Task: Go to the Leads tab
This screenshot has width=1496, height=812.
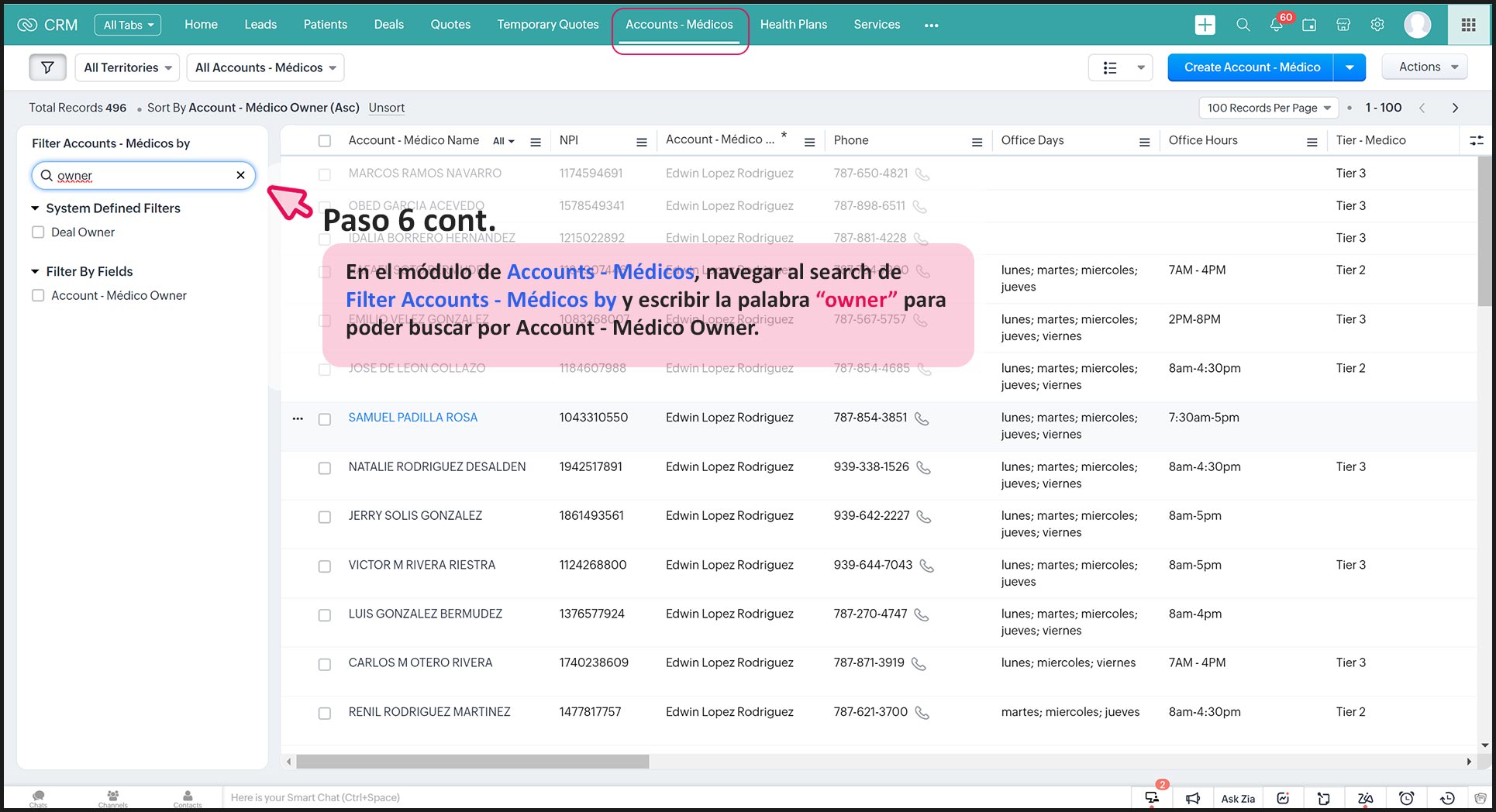Action: coord(260,25)
